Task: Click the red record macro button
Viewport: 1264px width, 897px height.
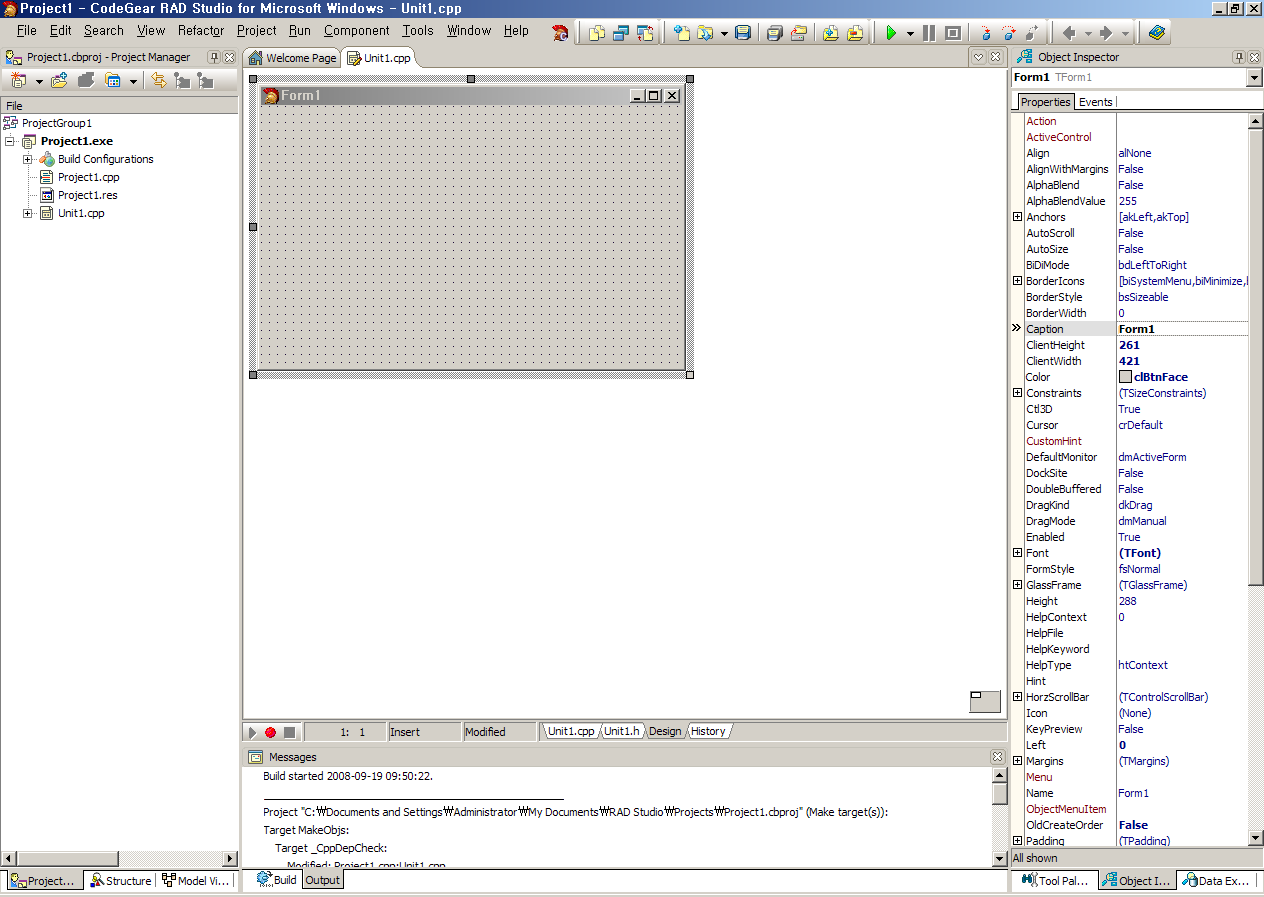Action: click(x=270, y=732)
